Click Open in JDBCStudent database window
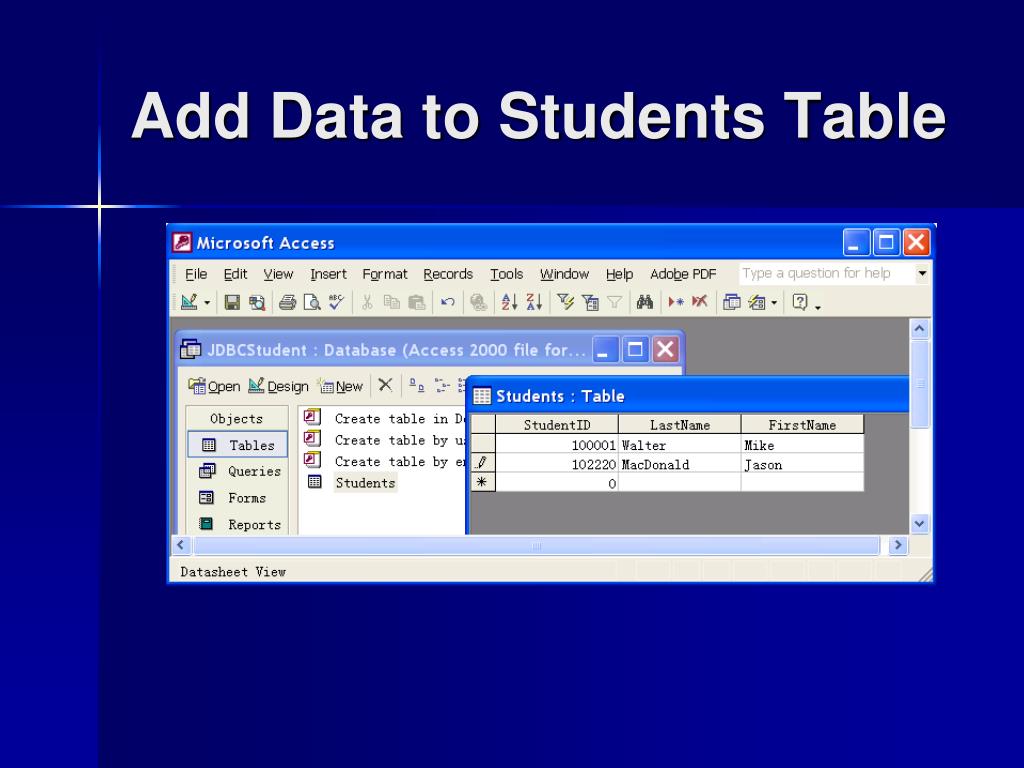 pyautogui.click(x=214, y=387)
